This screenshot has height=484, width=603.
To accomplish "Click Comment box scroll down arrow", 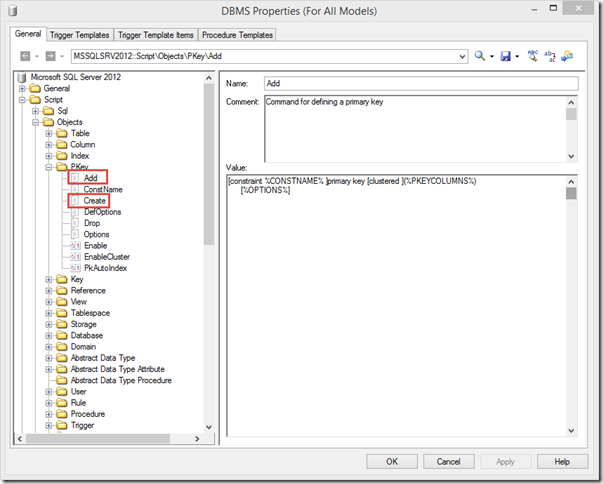I will click(571, 156).
